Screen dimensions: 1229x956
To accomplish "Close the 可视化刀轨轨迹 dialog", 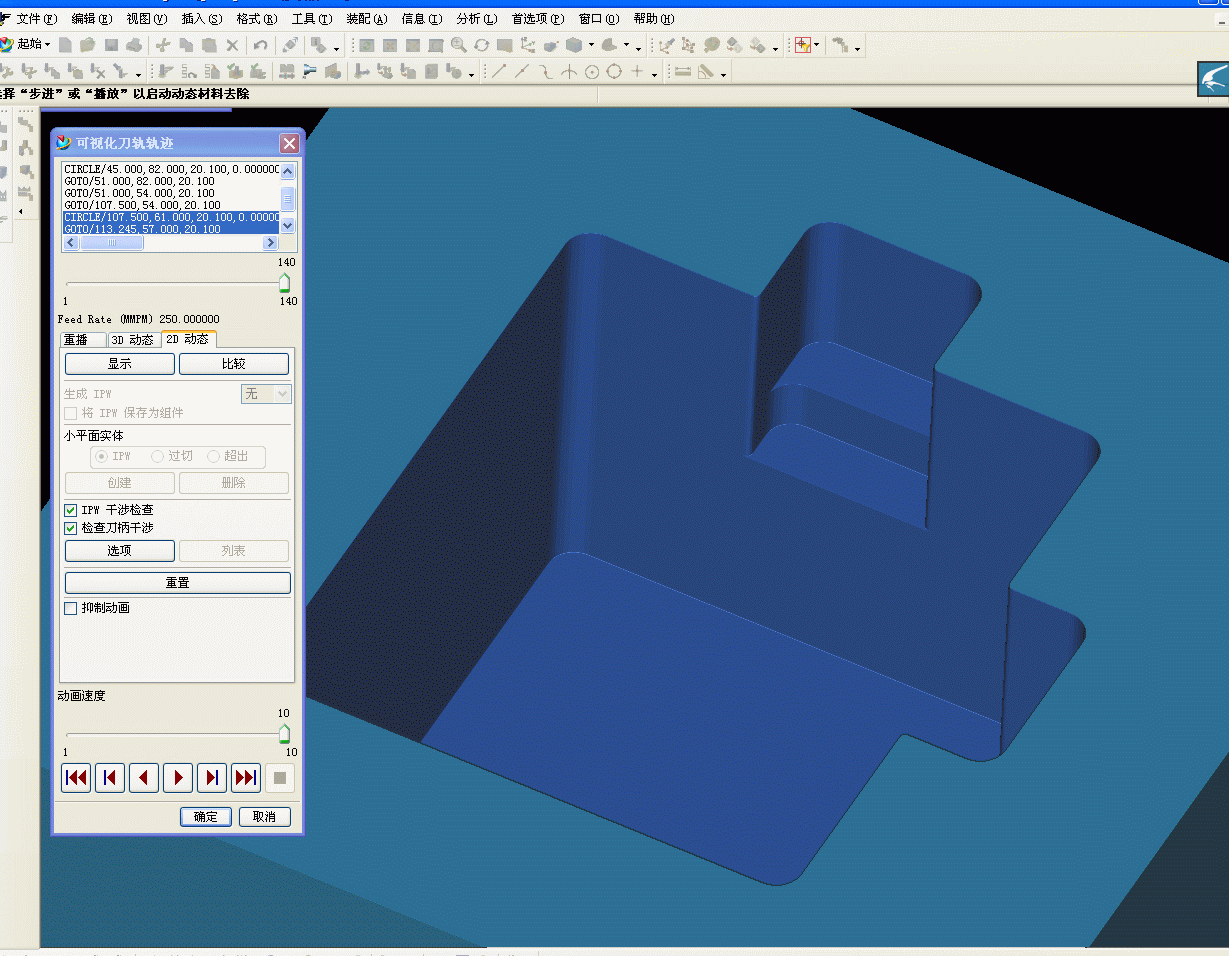I will pos(289,144).
